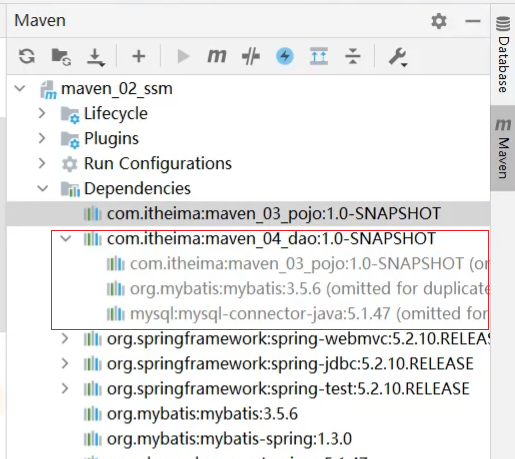Hide the Maven tool window
This screenshot has height=459, width=515.
click(x=473, y=21)
